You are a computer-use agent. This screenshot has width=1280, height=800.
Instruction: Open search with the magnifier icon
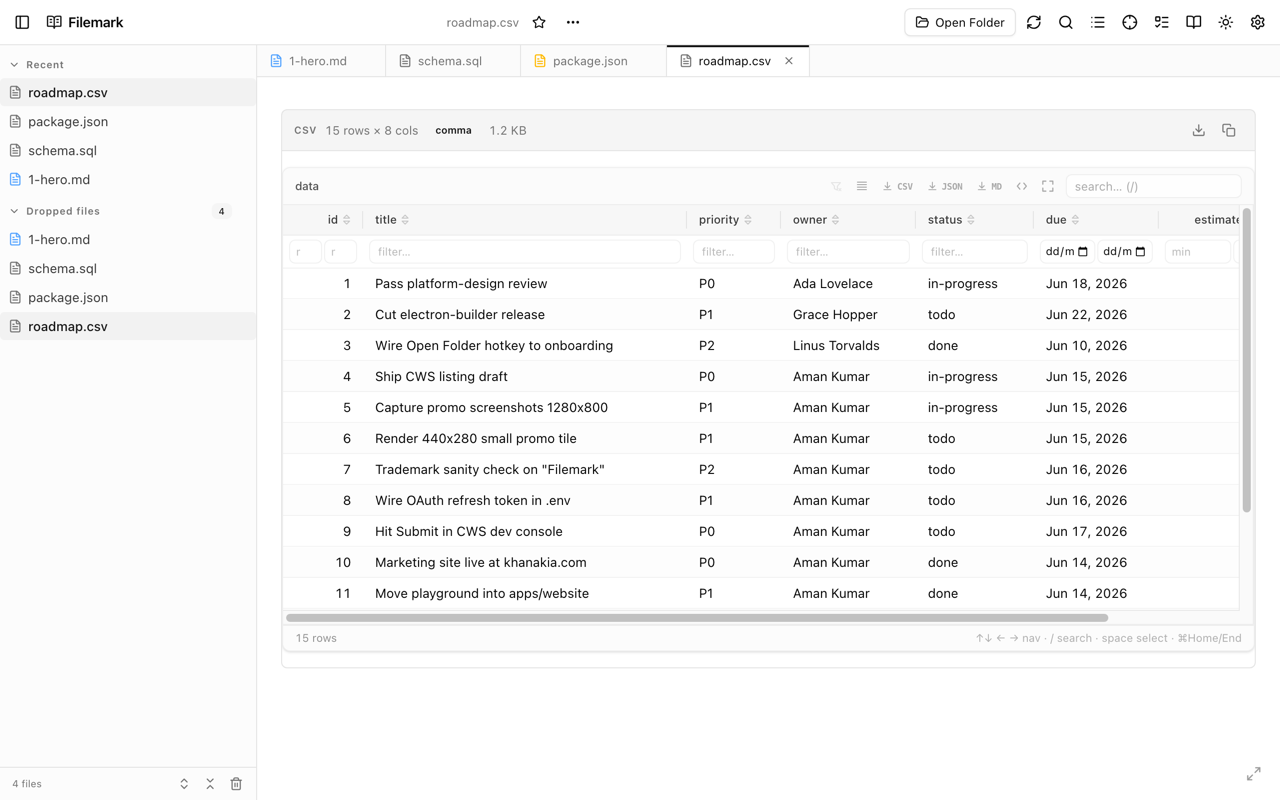click(x=1066, y=22)
